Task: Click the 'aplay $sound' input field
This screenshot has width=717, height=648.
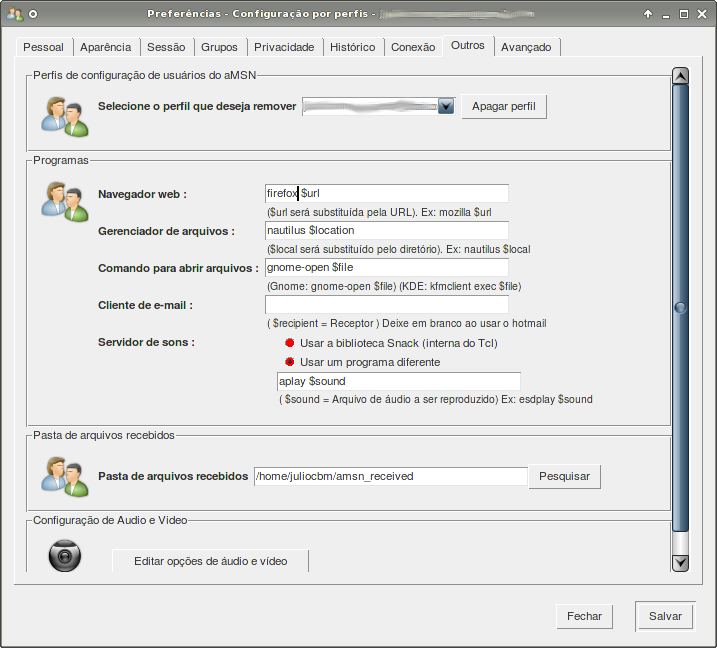Action: coord(399,381)
